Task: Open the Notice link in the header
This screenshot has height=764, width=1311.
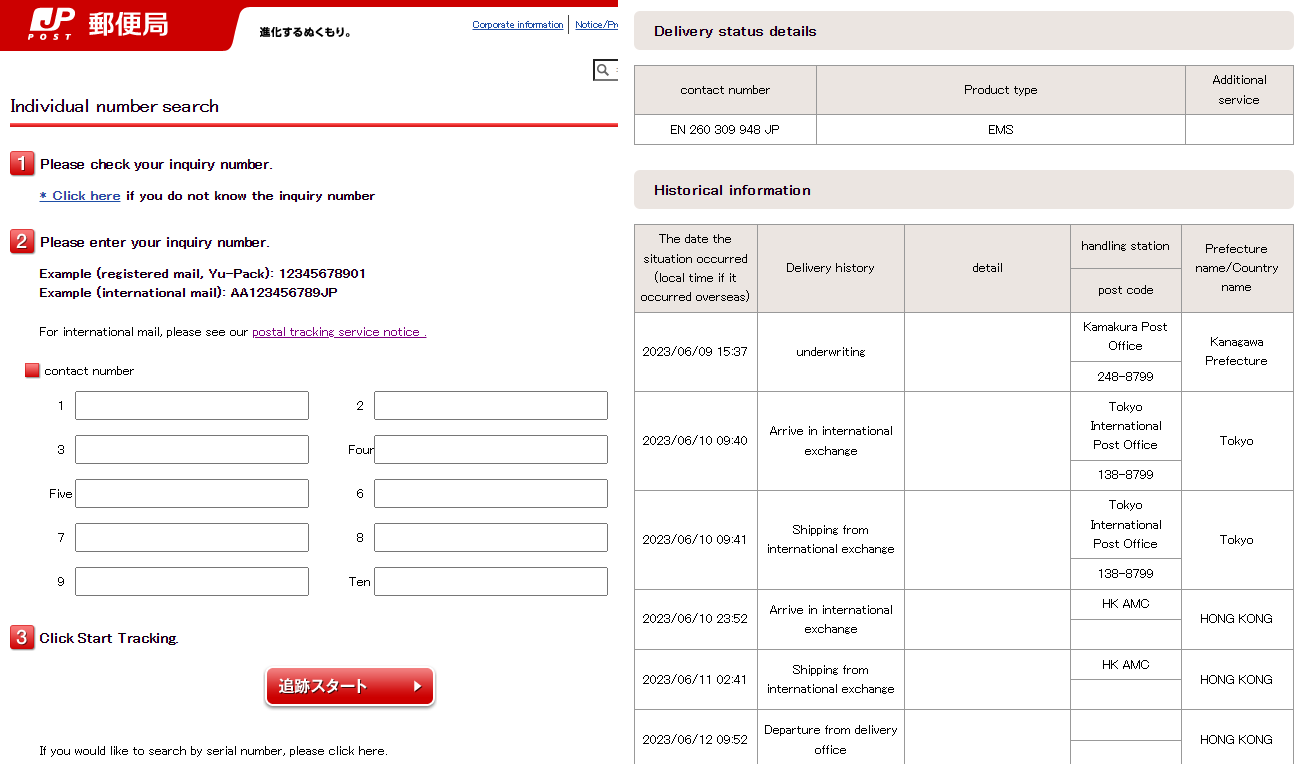Action: (596, 25)
